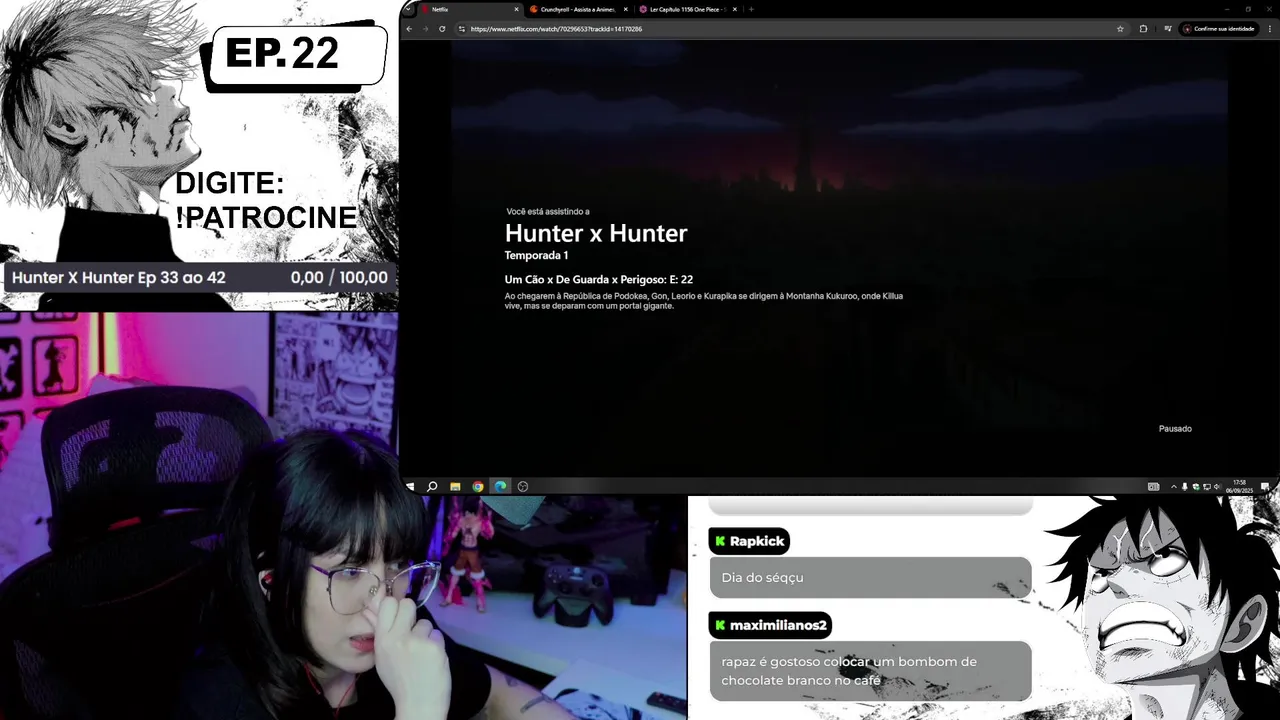Open the notification center icon

coord(1266,486)
